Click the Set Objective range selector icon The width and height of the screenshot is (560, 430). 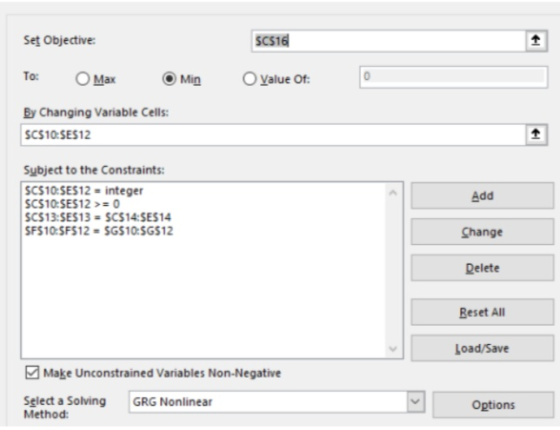click(x=536, y=41)
